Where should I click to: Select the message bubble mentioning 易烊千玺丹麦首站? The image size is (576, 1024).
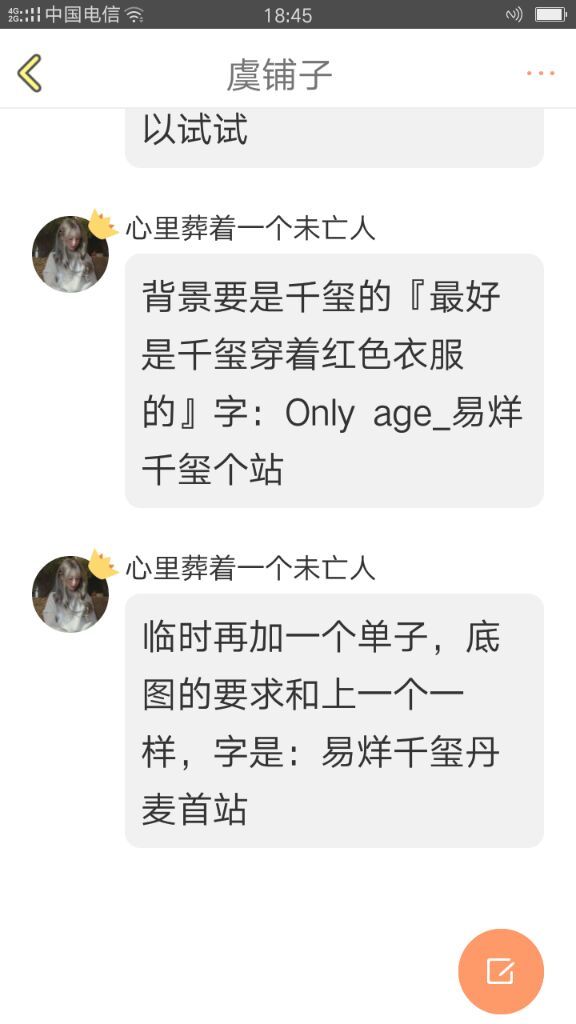point(334,721)
